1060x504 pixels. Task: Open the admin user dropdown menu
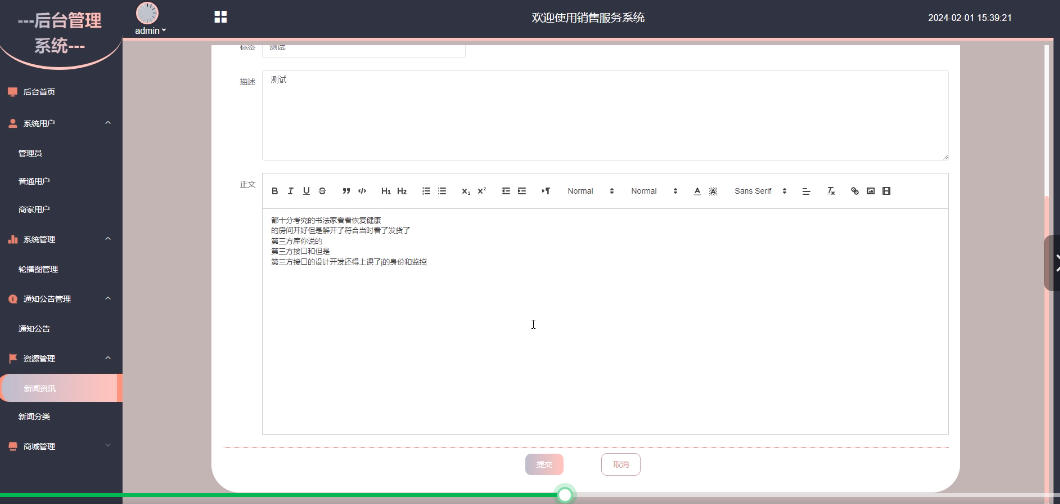[150, 30]
